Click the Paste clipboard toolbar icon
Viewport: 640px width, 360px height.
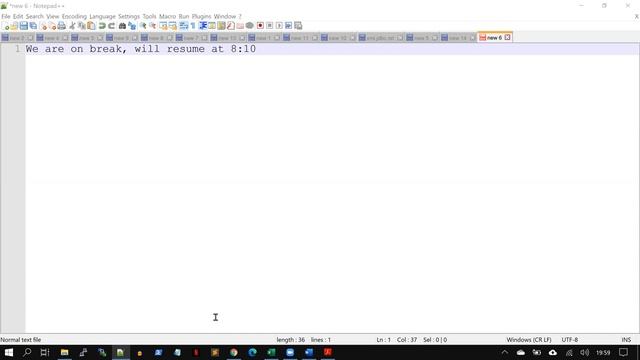[91, 26]
